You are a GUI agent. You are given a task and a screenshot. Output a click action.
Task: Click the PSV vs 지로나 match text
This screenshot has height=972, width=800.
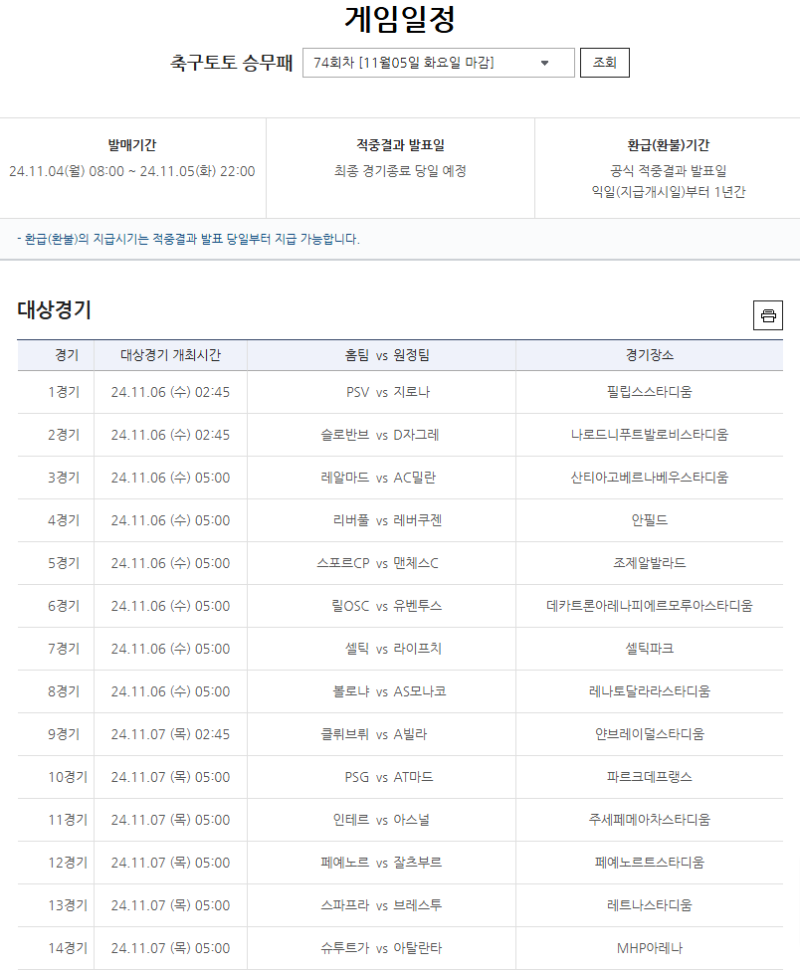coord(387,392)
